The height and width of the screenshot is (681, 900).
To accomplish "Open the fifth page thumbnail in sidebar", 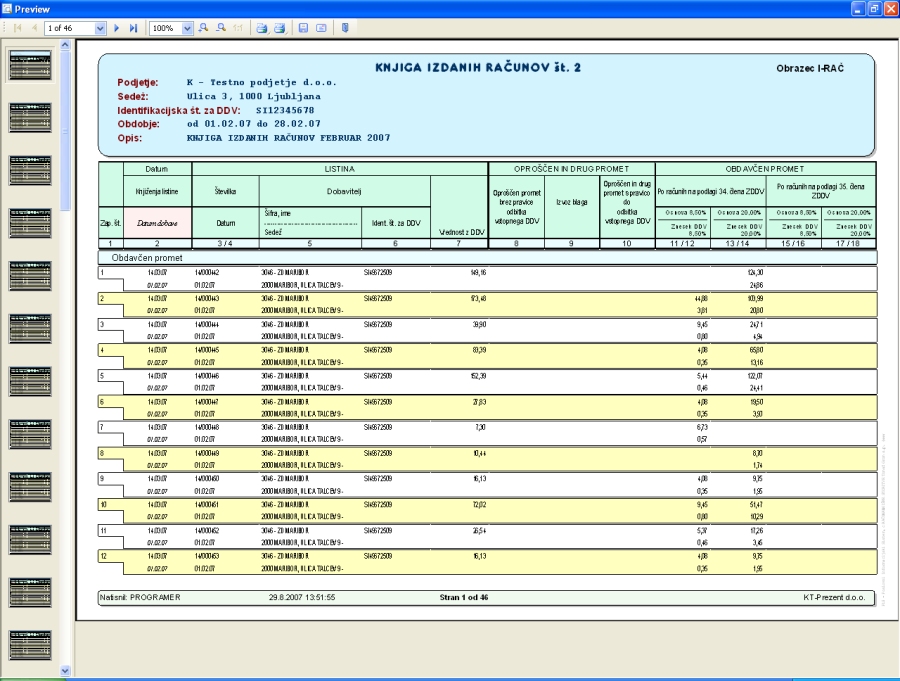I will point(30,276).
